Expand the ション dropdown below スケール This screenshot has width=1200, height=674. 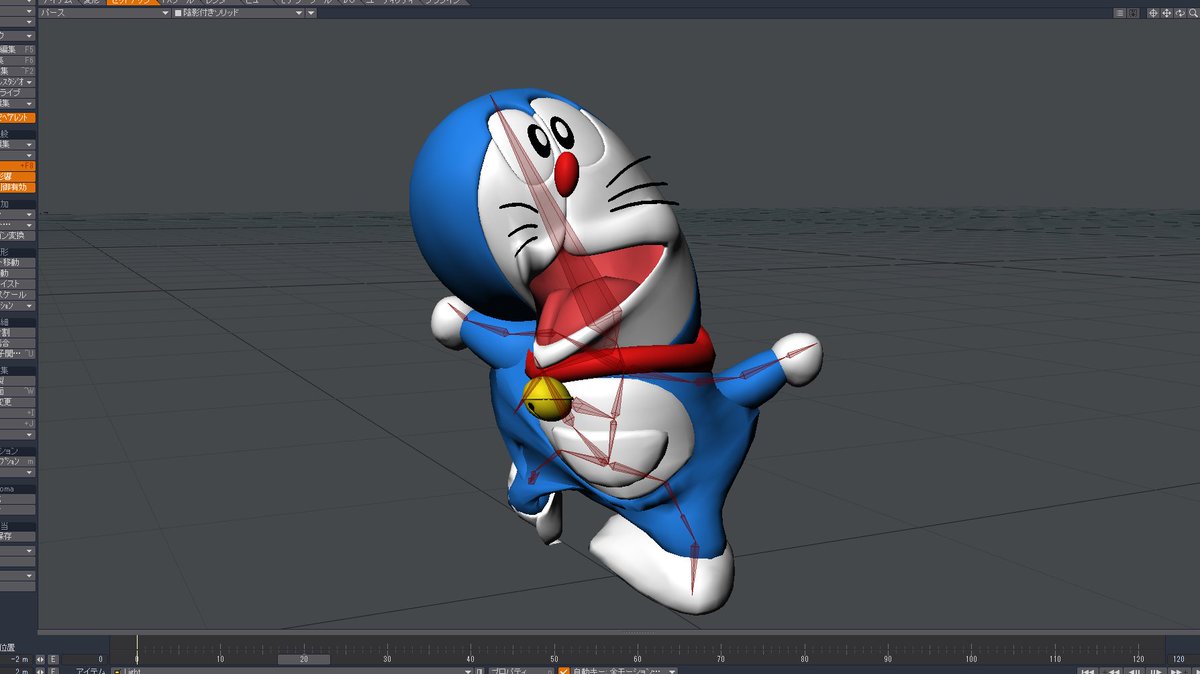(17, 305)
